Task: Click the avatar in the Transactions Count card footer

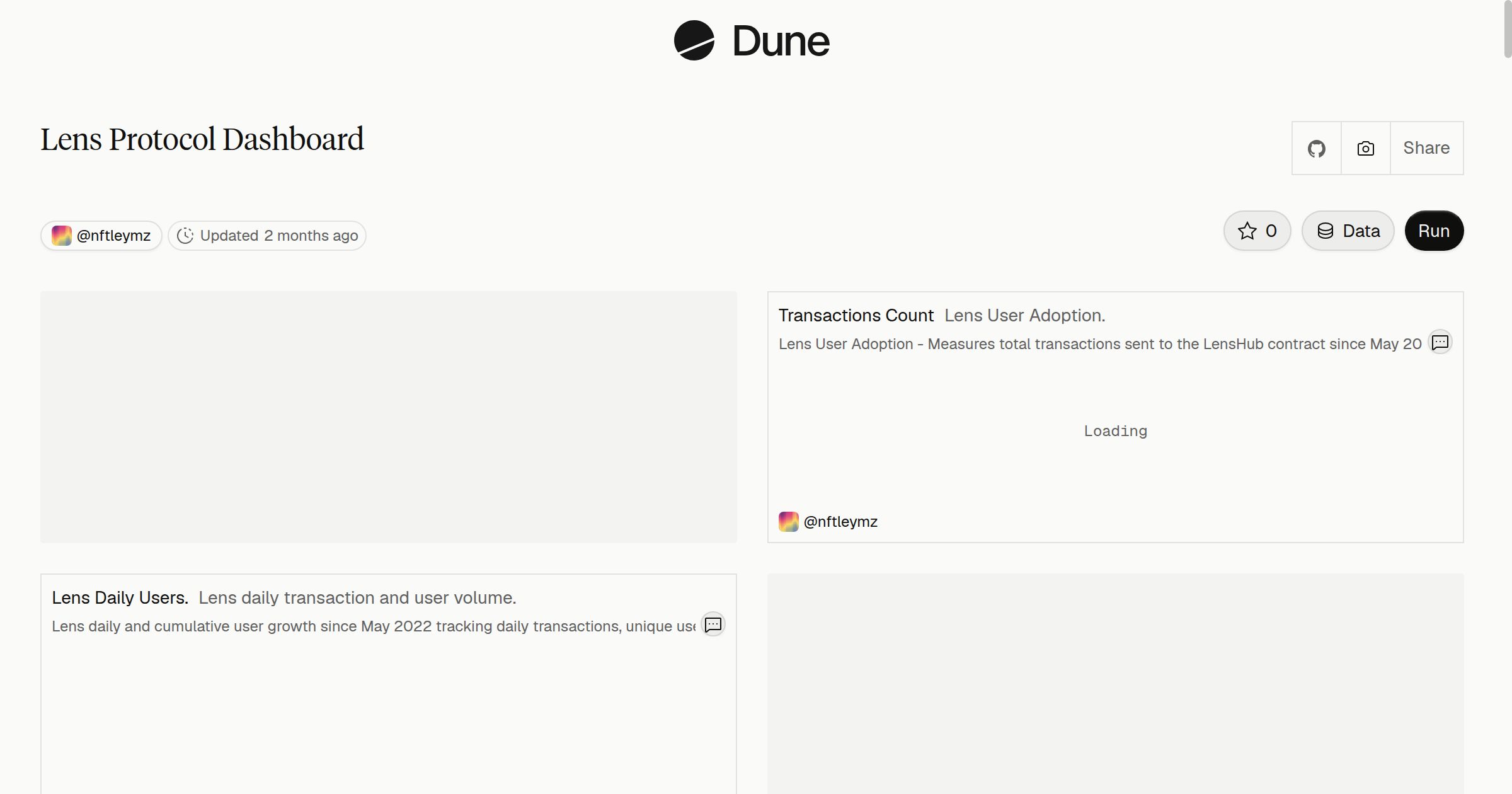Action: pos(789,522)
